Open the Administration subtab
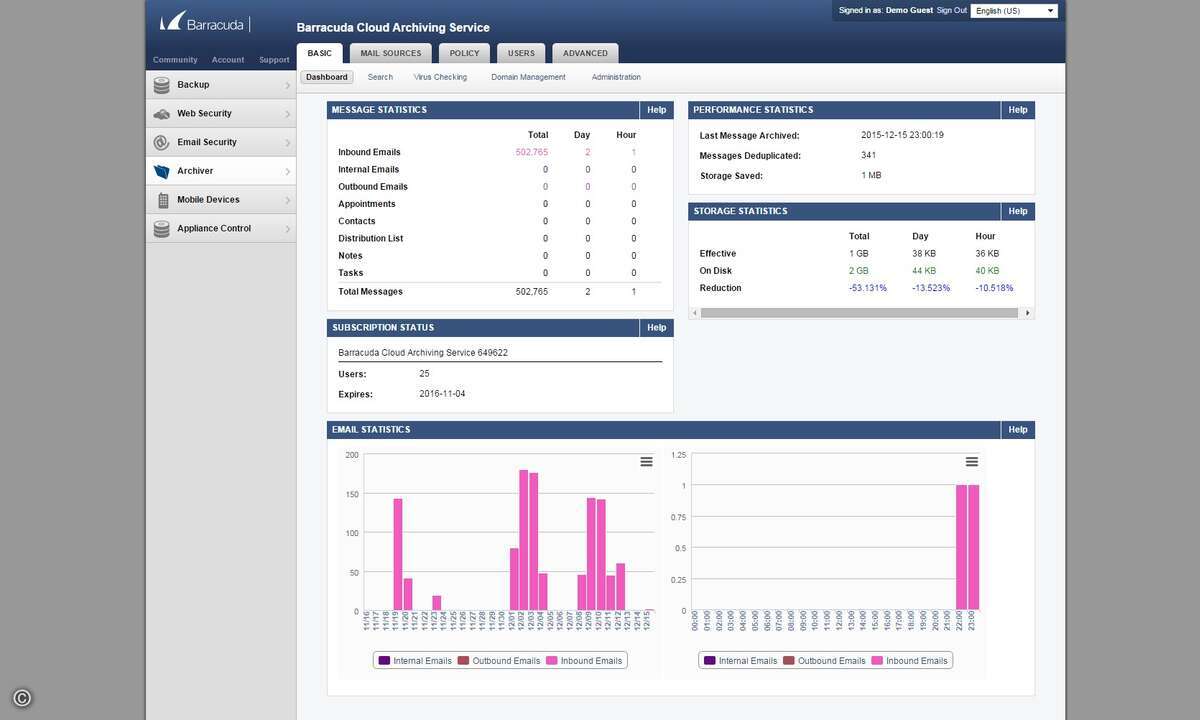This screenshot has width=1200, height=720. coord(616,77)
